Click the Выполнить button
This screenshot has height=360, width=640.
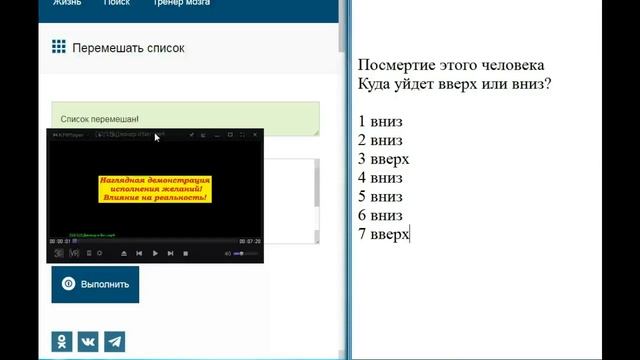click(95, 284)
